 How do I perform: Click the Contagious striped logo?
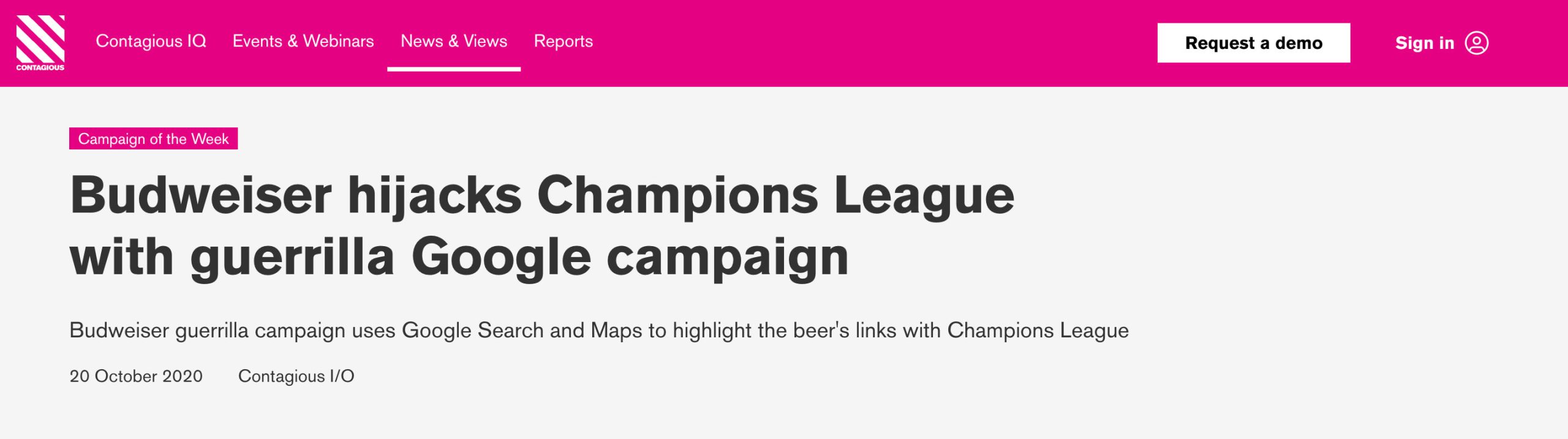[40, 38]
